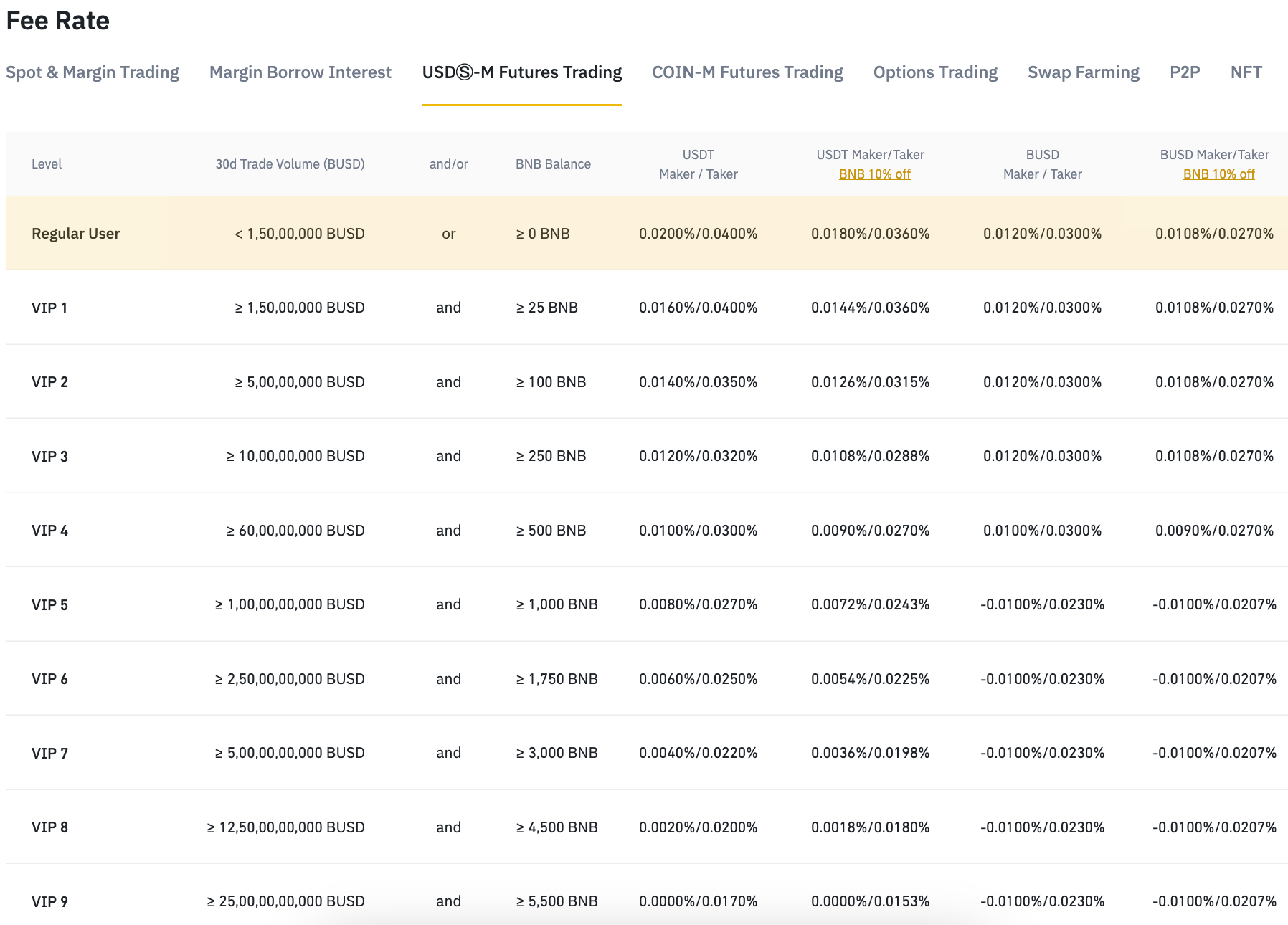This screenshot has width=1288, height=925.
Task: Click the Fee Rate heading
Action: tap(58, 21)
